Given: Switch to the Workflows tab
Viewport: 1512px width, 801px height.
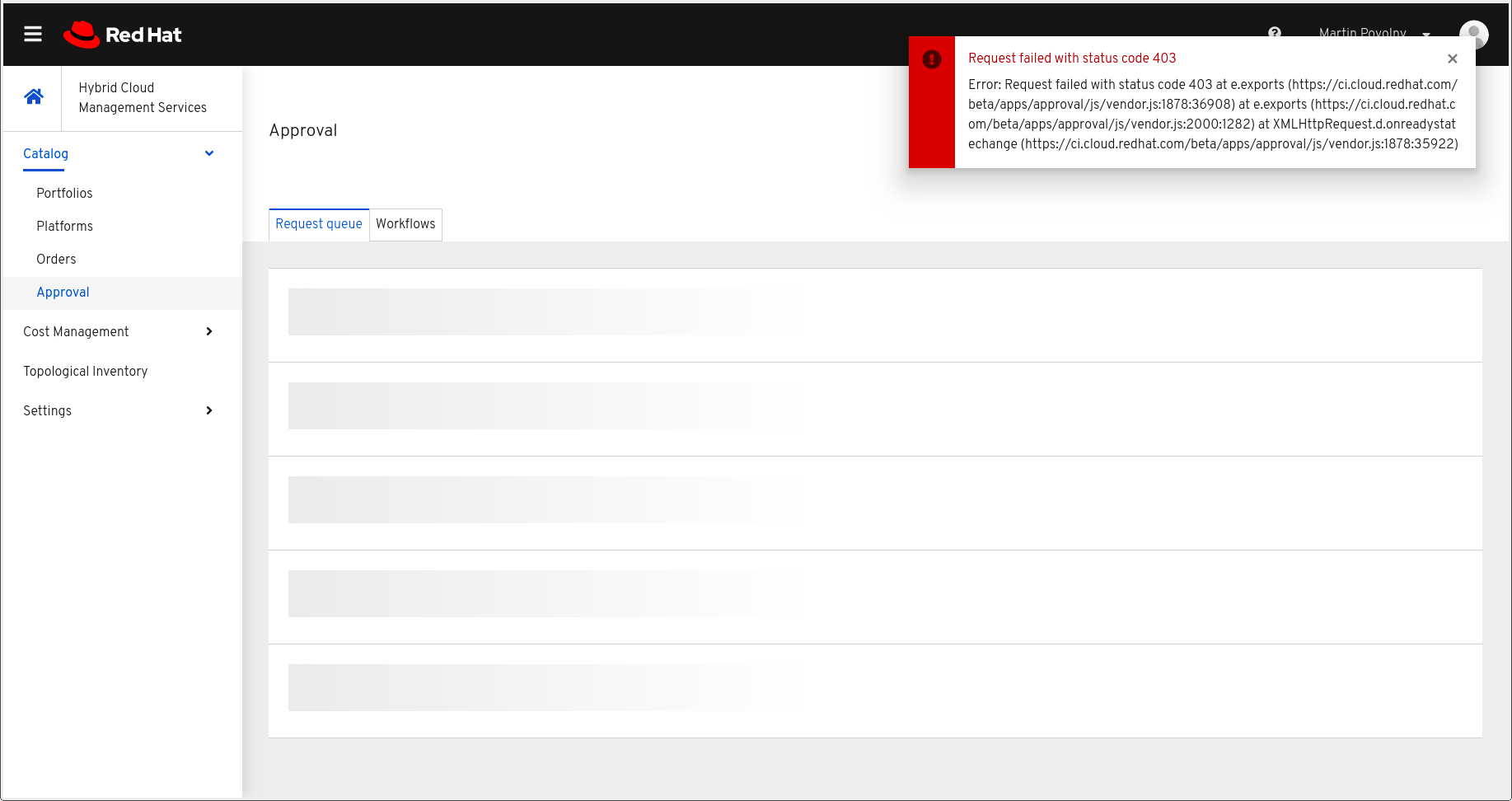Looking at the screenshot, I should coord(405,223).
